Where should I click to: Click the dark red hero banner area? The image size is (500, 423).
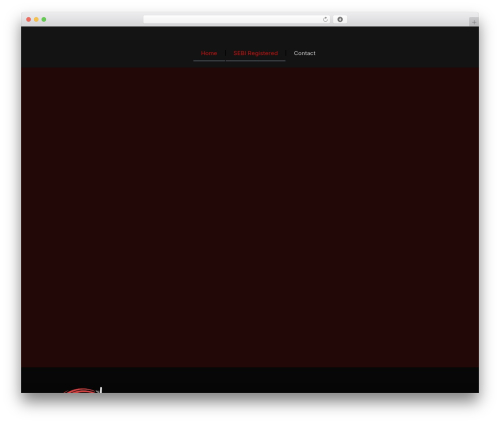click(x=250, y=217)
